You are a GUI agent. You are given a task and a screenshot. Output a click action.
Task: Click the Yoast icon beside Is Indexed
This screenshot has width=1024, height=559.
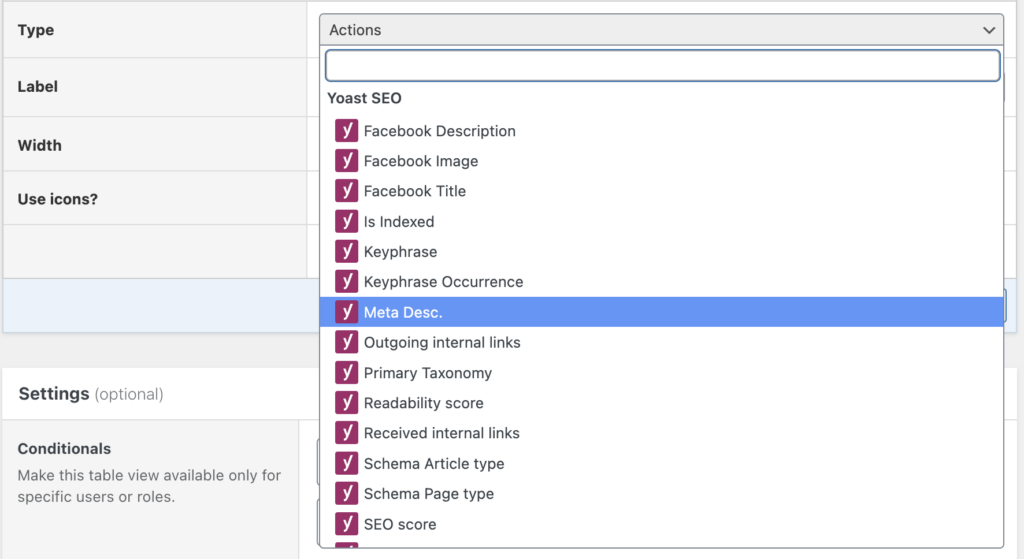click(346, 221)
